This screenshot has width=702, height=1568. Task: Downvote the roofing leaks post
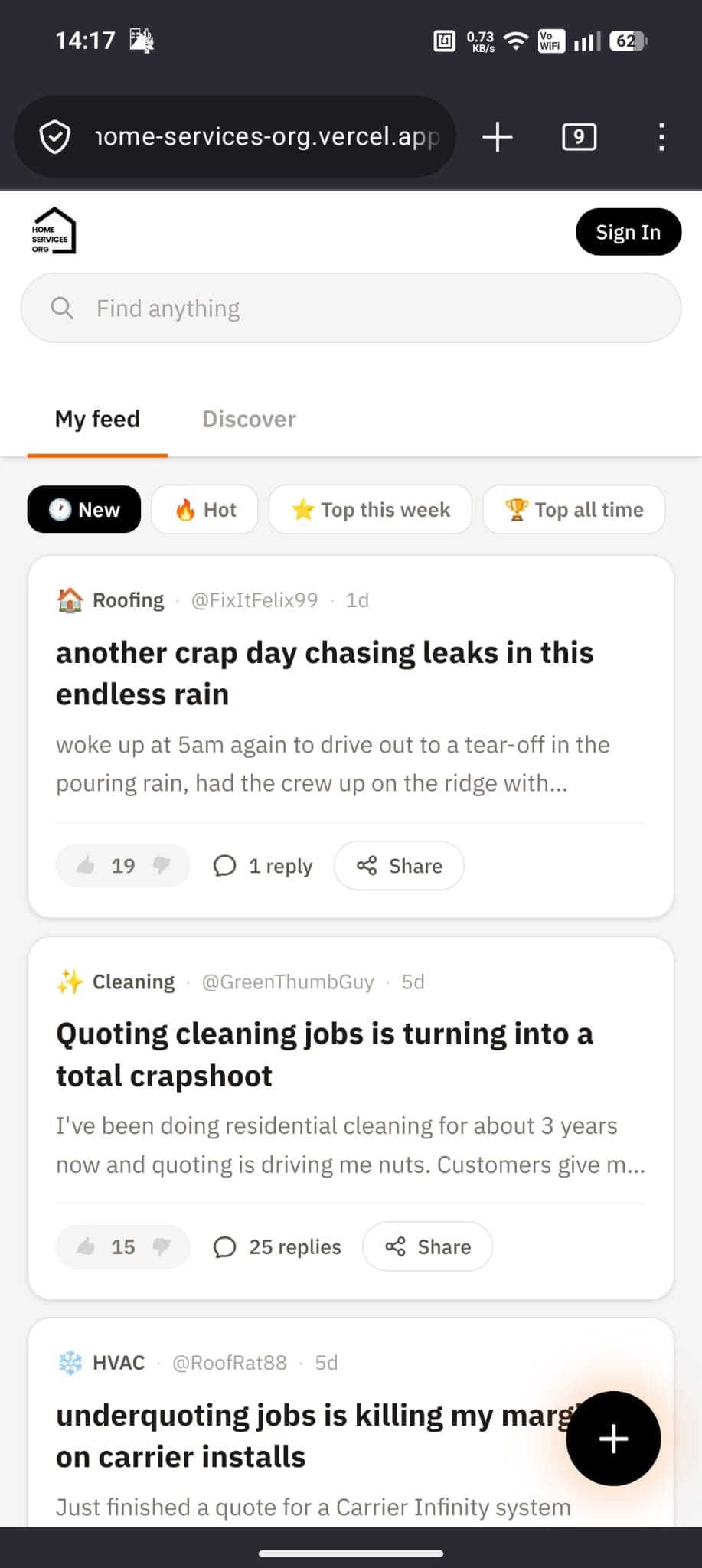pos(162,866)
